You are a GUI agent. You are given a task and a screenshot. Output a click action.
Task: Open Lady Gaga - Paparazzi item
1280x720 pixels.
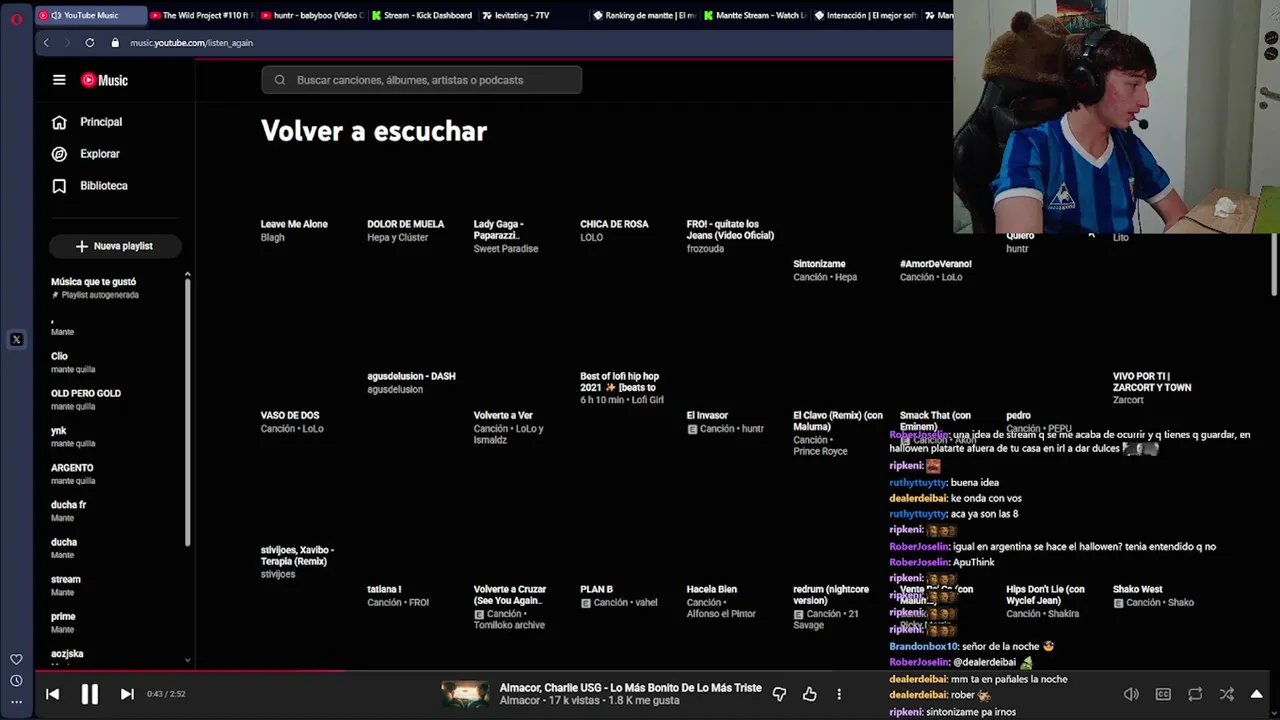(x=499, y=230)
